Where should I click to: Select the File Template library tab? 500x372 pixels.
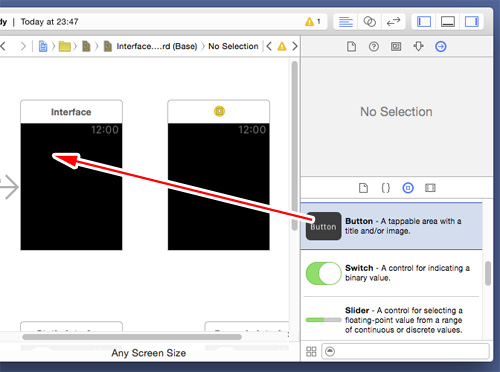tap(363, 188)
